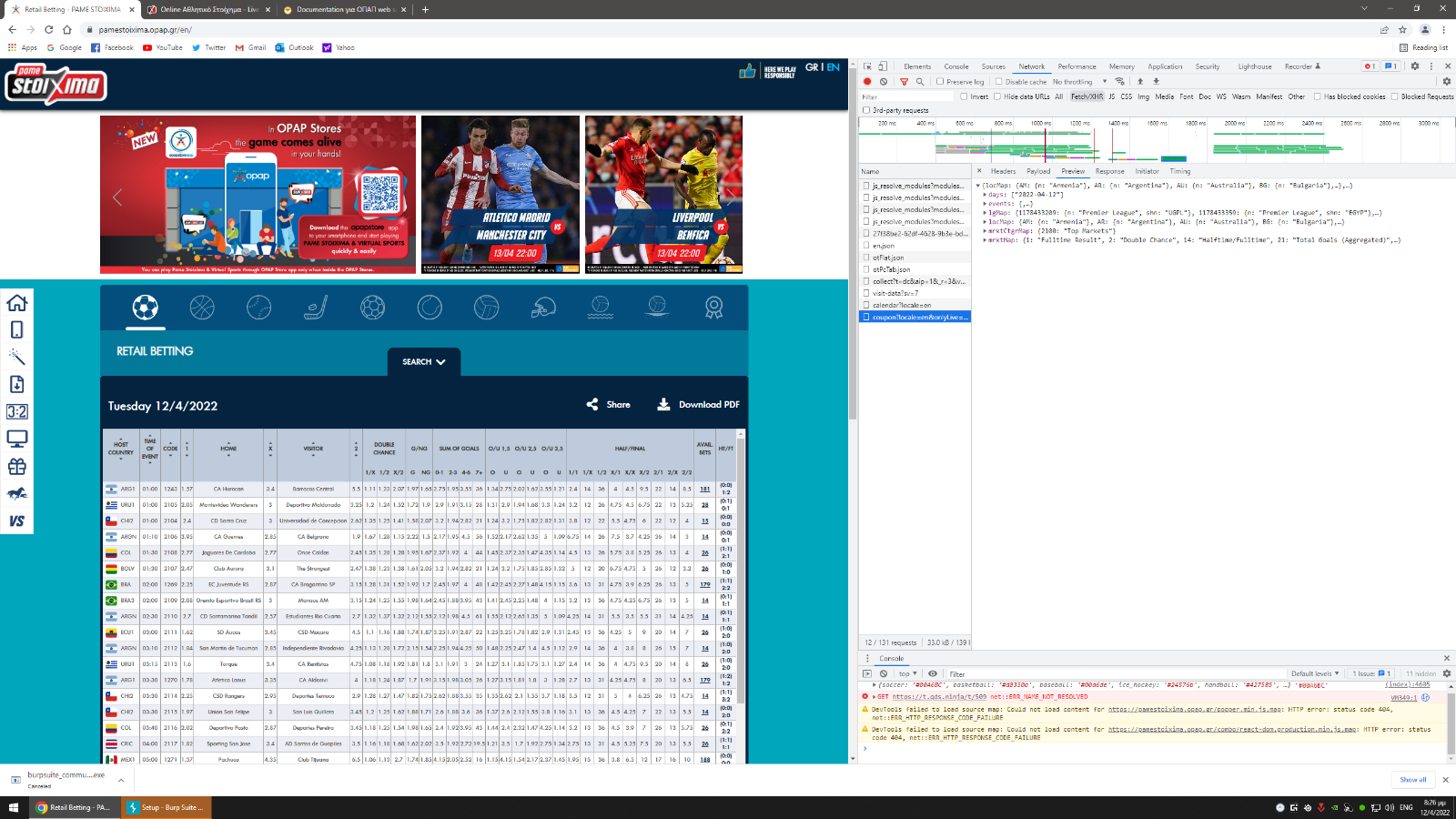Open the home icon in left sidebar
Screen dimensions: 1456x819
click(16, 303)
